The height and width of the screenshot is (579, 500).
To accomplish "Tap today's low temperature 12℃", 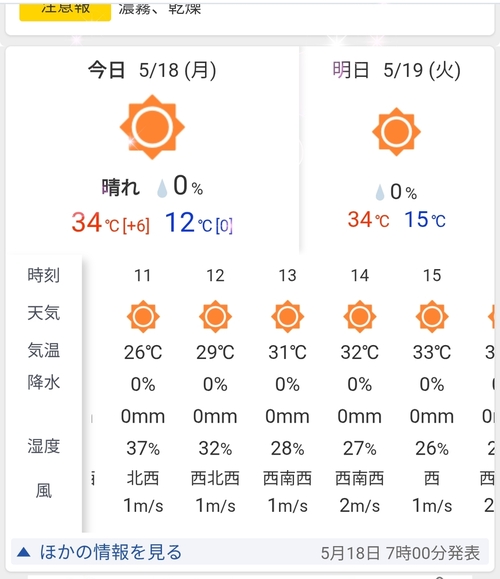I will click(x=189, y=222).
